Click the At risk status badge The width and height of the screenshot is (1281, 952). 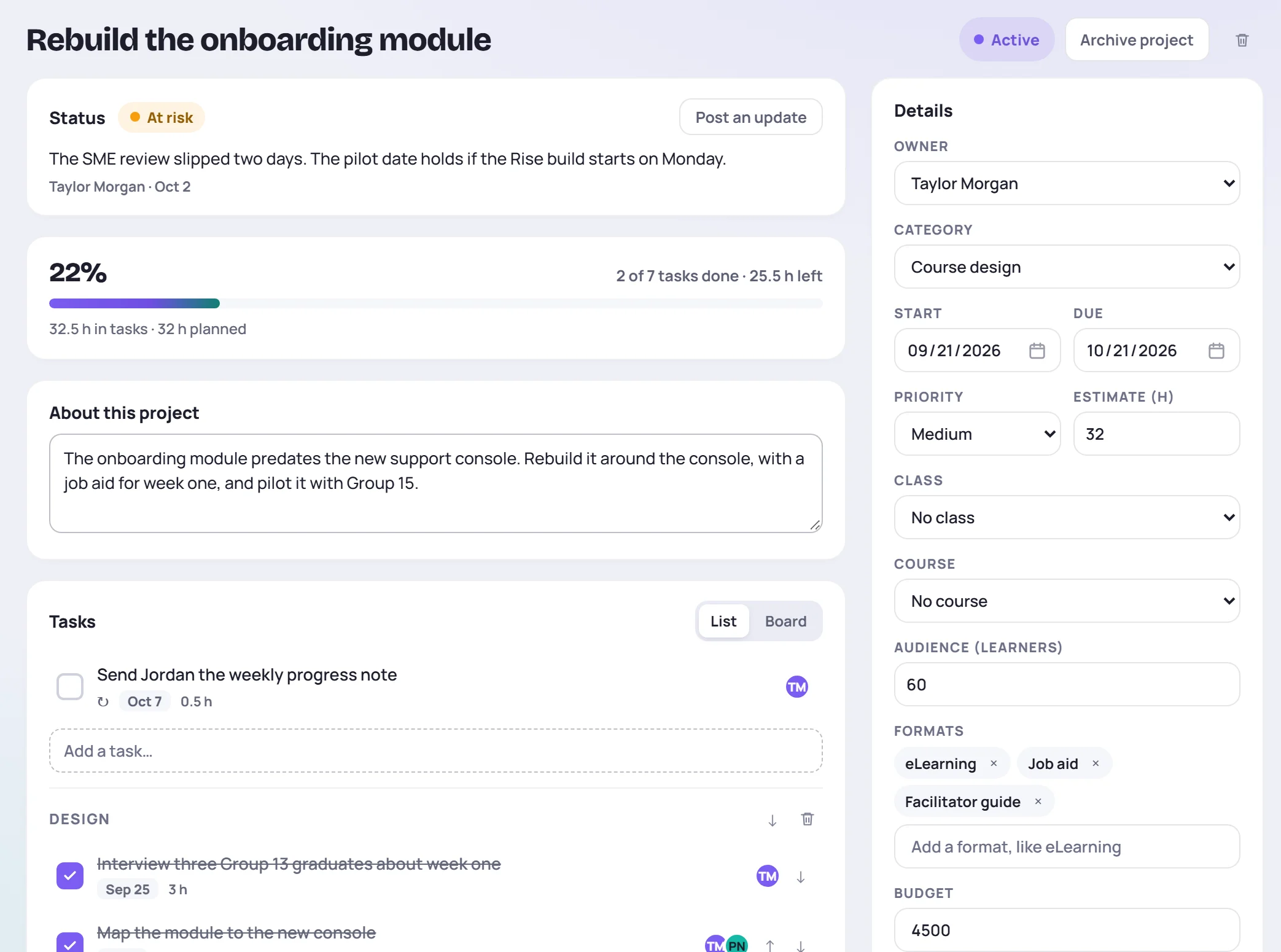(x=162, y=117)
